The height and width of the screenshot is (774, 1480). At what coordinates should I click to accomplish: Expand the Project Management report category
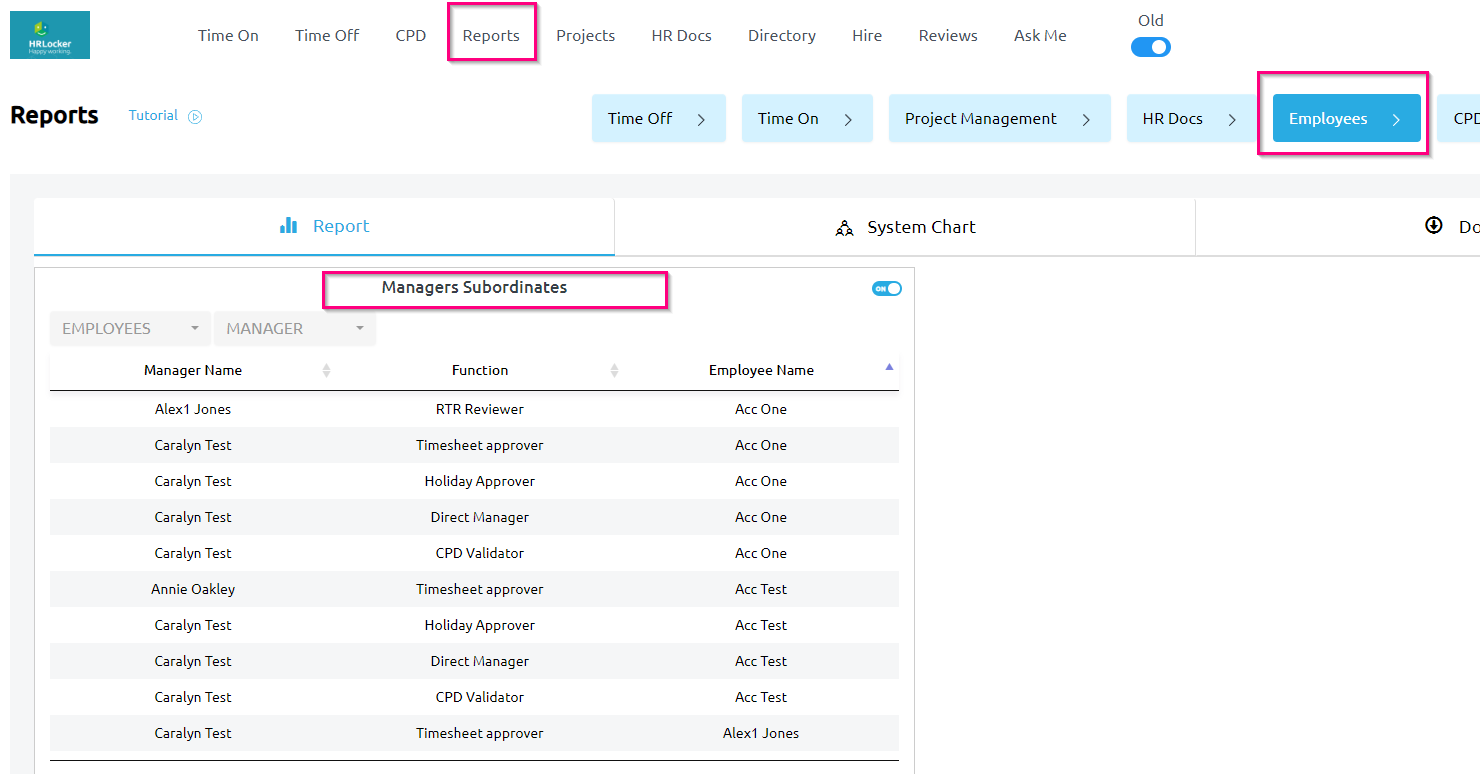pos(998,119)
